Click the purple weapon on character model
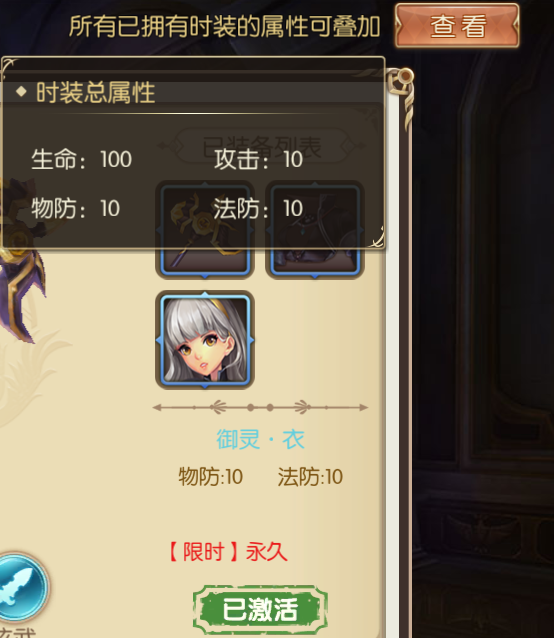Screen dimensions: 554x638 coord(21,260)
